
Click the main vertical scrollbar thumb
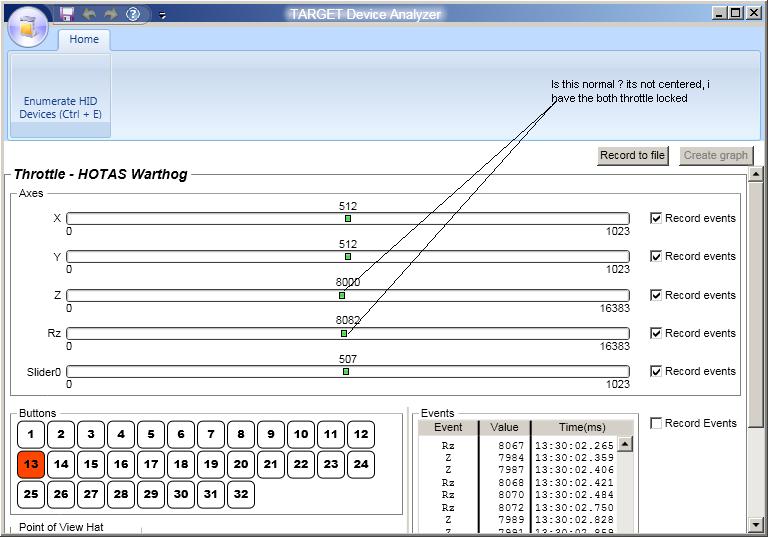(756, 304)
